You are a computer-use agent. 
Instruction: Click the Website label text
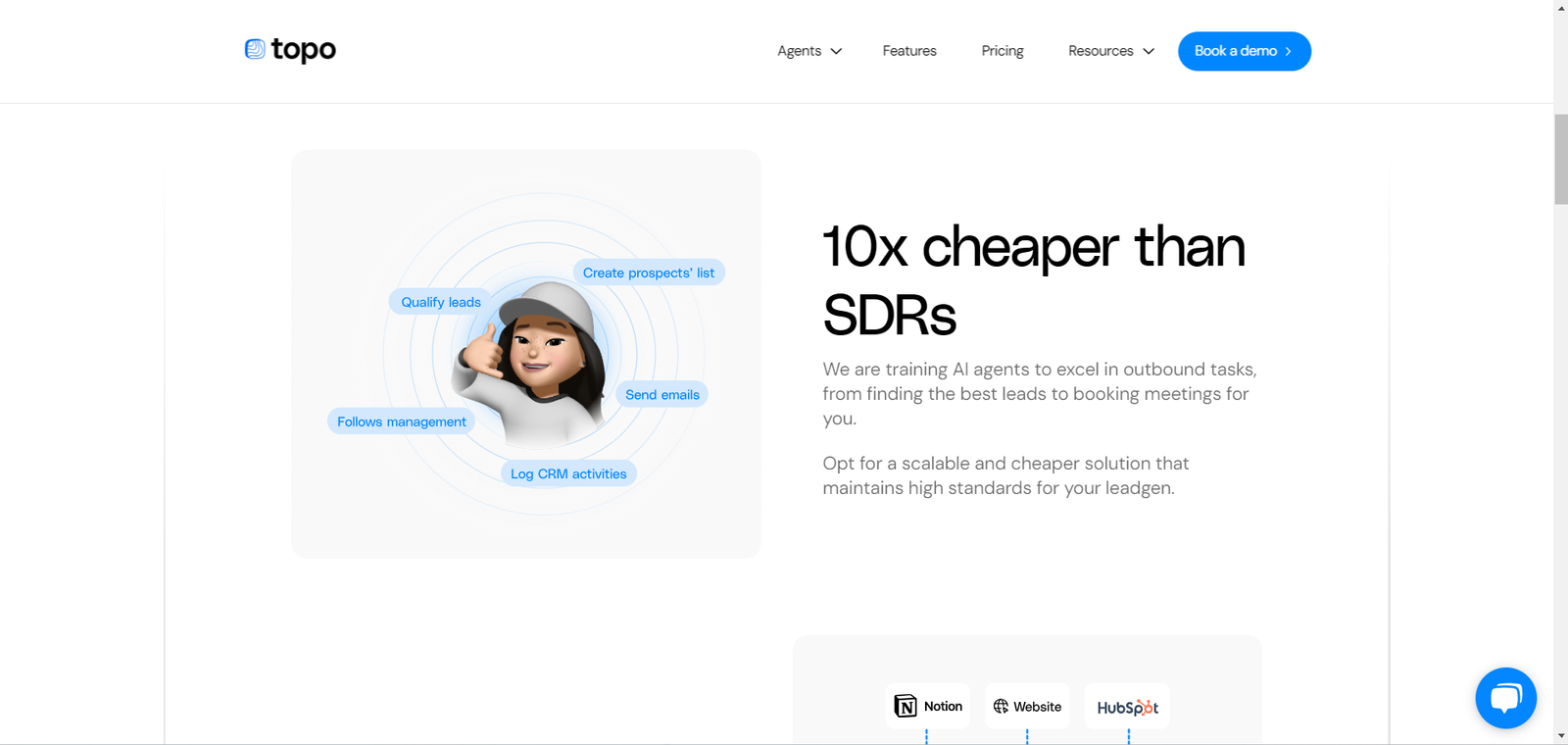click(x=1037, y=706)
